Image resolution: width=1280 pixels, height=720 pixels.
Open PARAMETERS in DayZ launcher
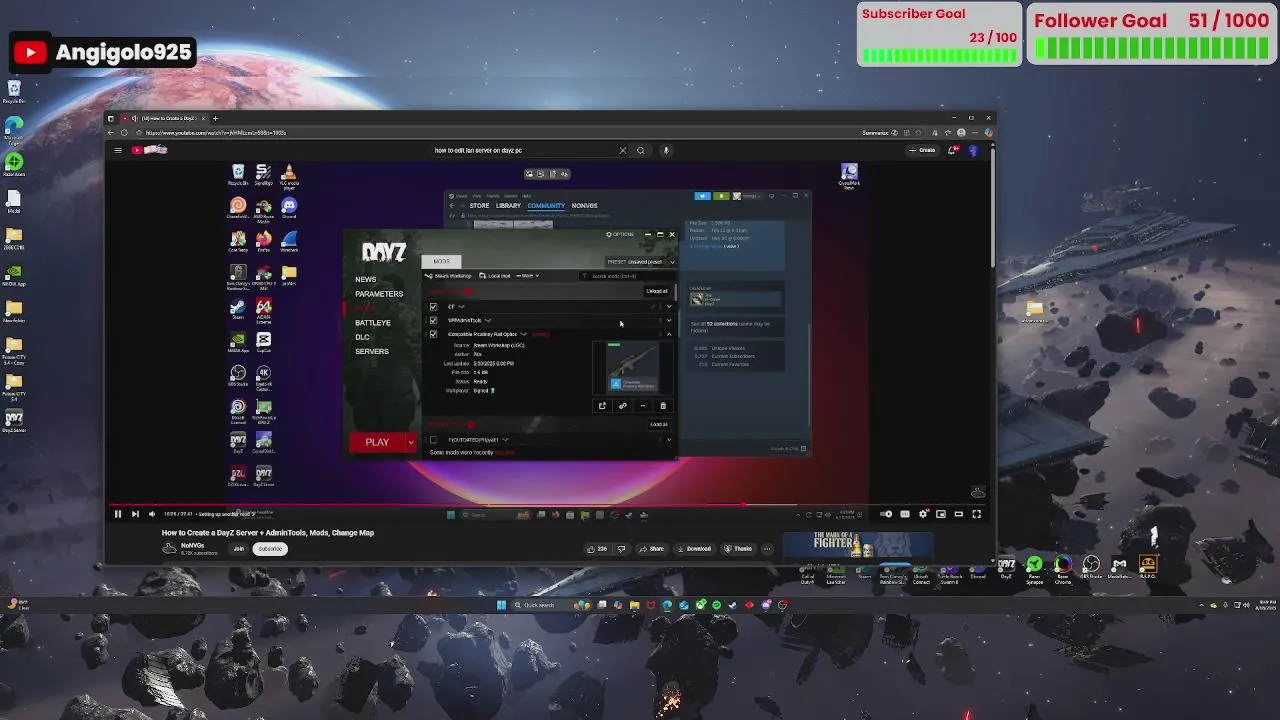pos(379,294)
